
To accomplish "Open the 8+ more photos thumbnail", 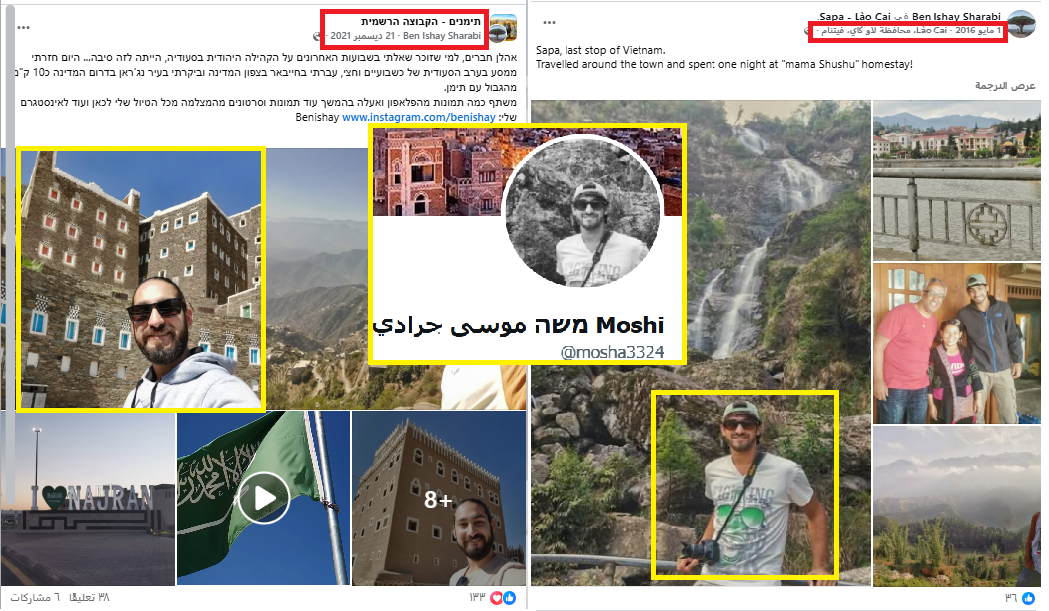I will tap(439, 498).
